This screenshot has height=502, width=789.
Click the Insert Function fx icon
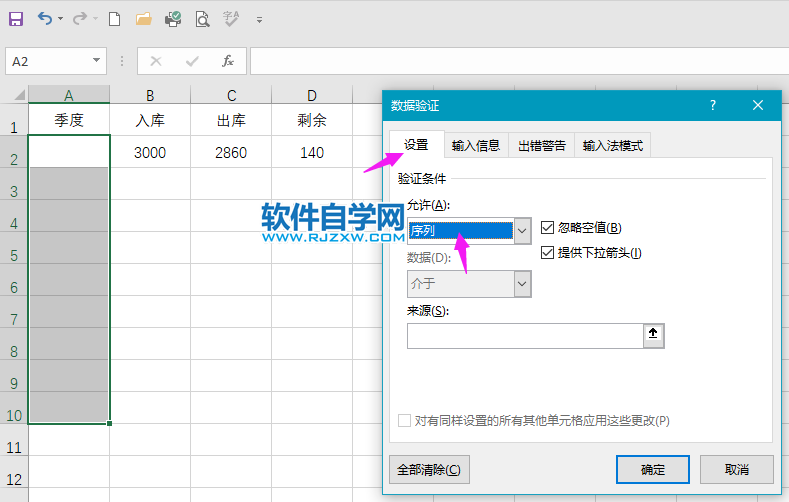tap(228, 61)
